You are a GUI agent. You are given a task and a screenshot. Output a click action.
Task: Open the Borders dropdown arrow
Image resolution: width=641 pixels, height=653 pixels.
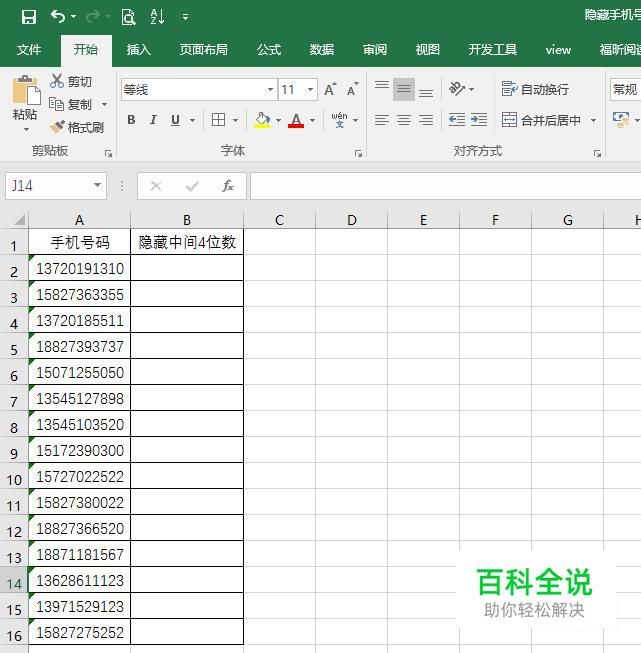coord(236,120)
